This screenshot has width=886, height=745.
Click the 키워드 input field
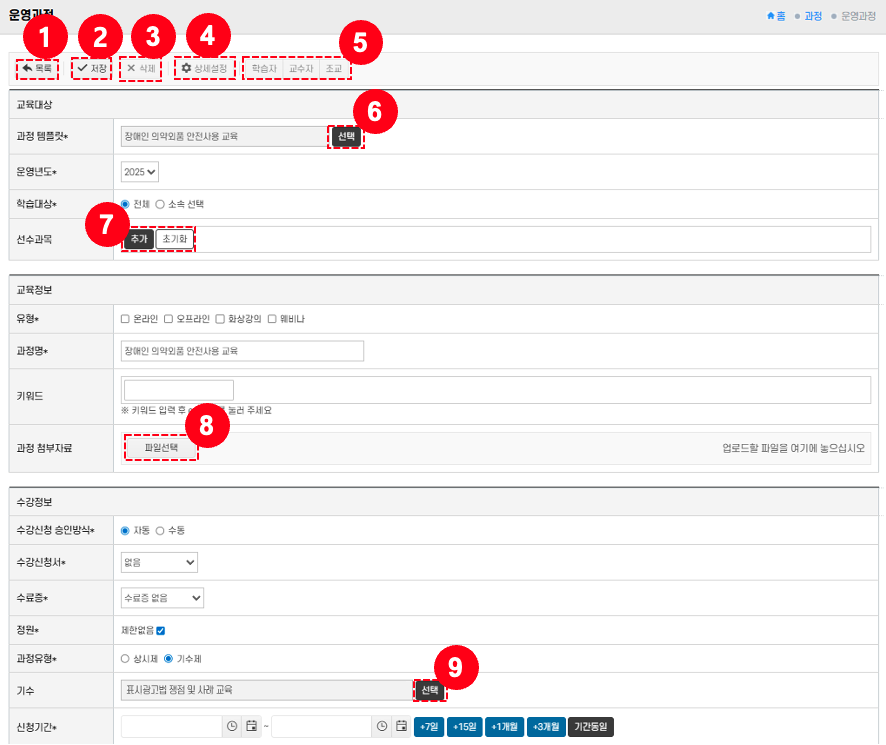pos(178,390)
